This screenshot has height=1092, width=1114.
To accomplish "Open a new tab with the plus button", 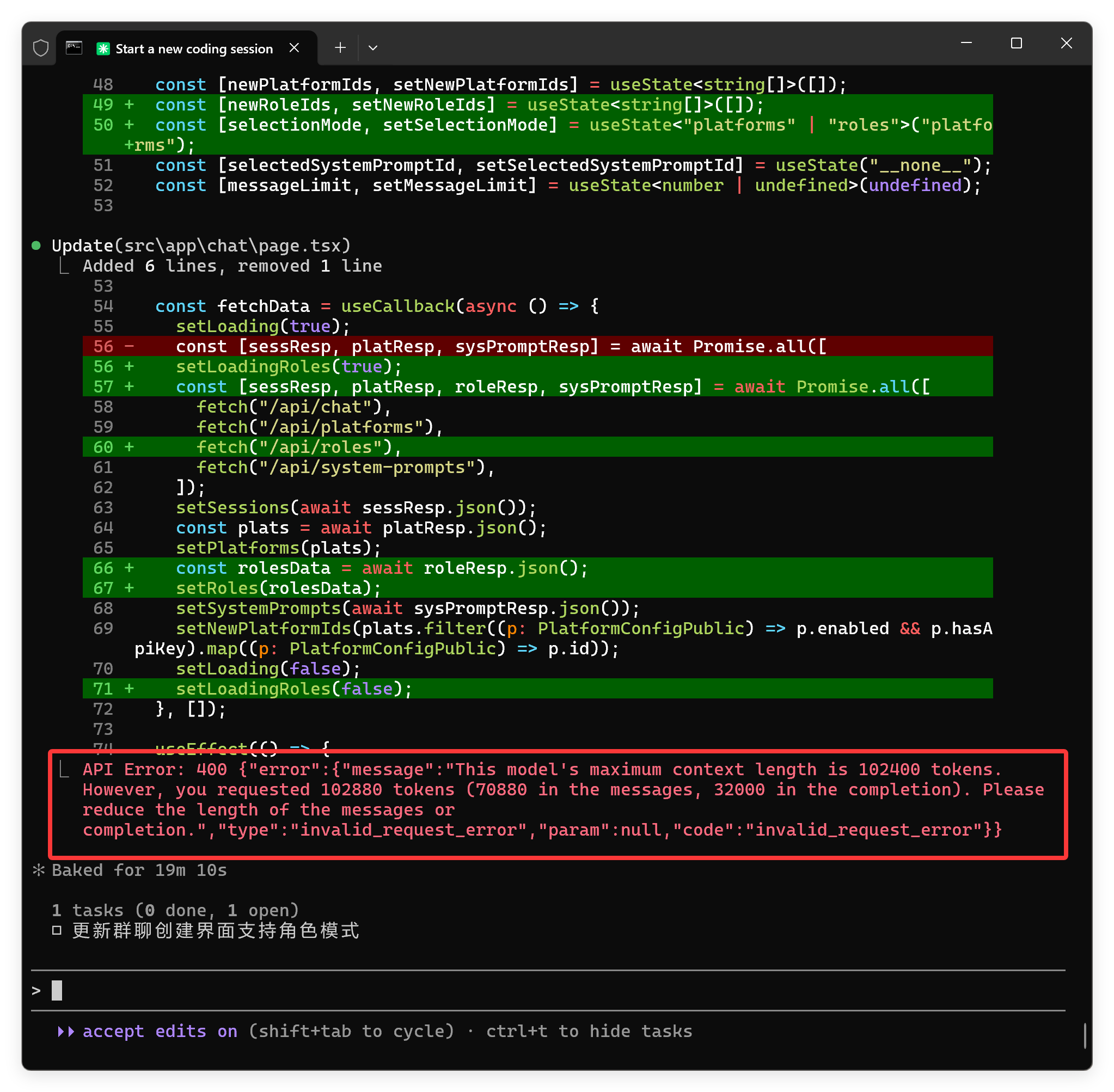I will click(x=340, y=48).
